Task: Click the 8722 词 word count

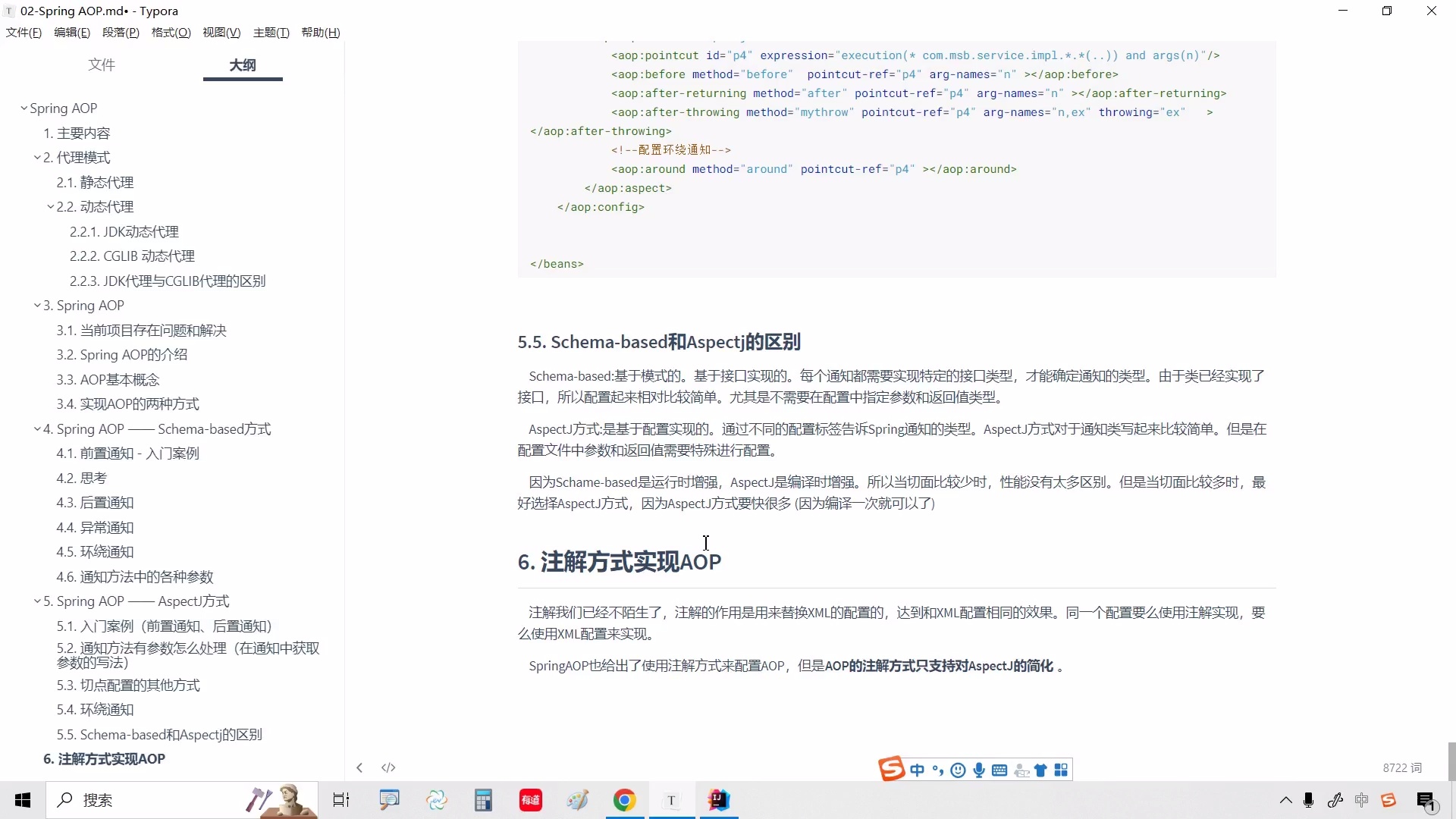Action: click(1402, 767)
